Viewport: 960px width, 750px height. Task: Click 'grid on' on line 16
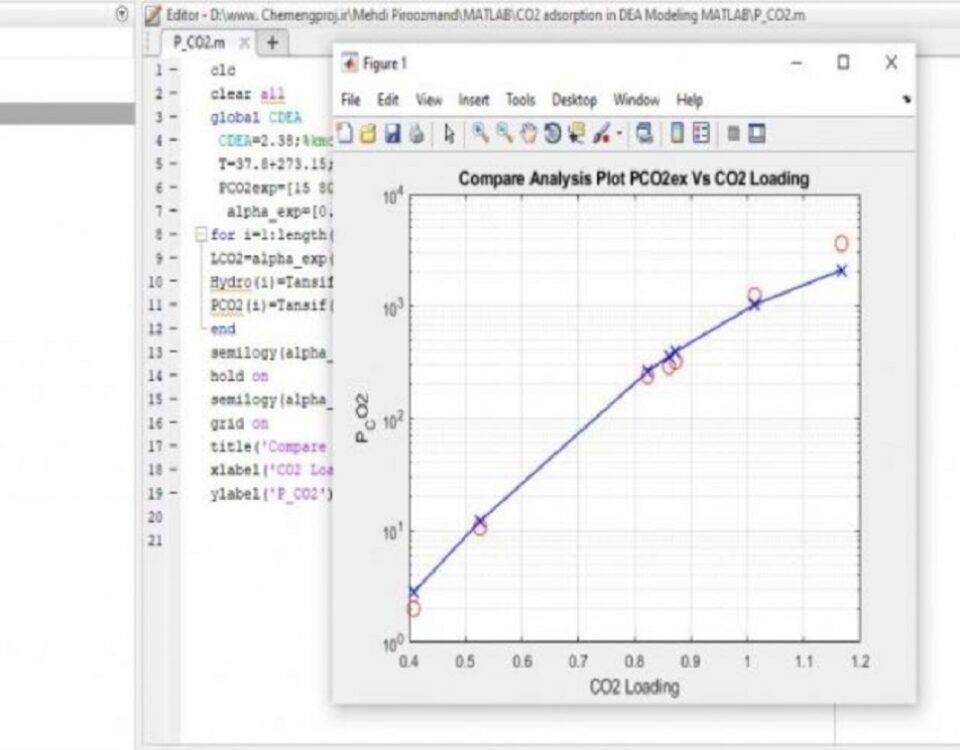[239, 423]
